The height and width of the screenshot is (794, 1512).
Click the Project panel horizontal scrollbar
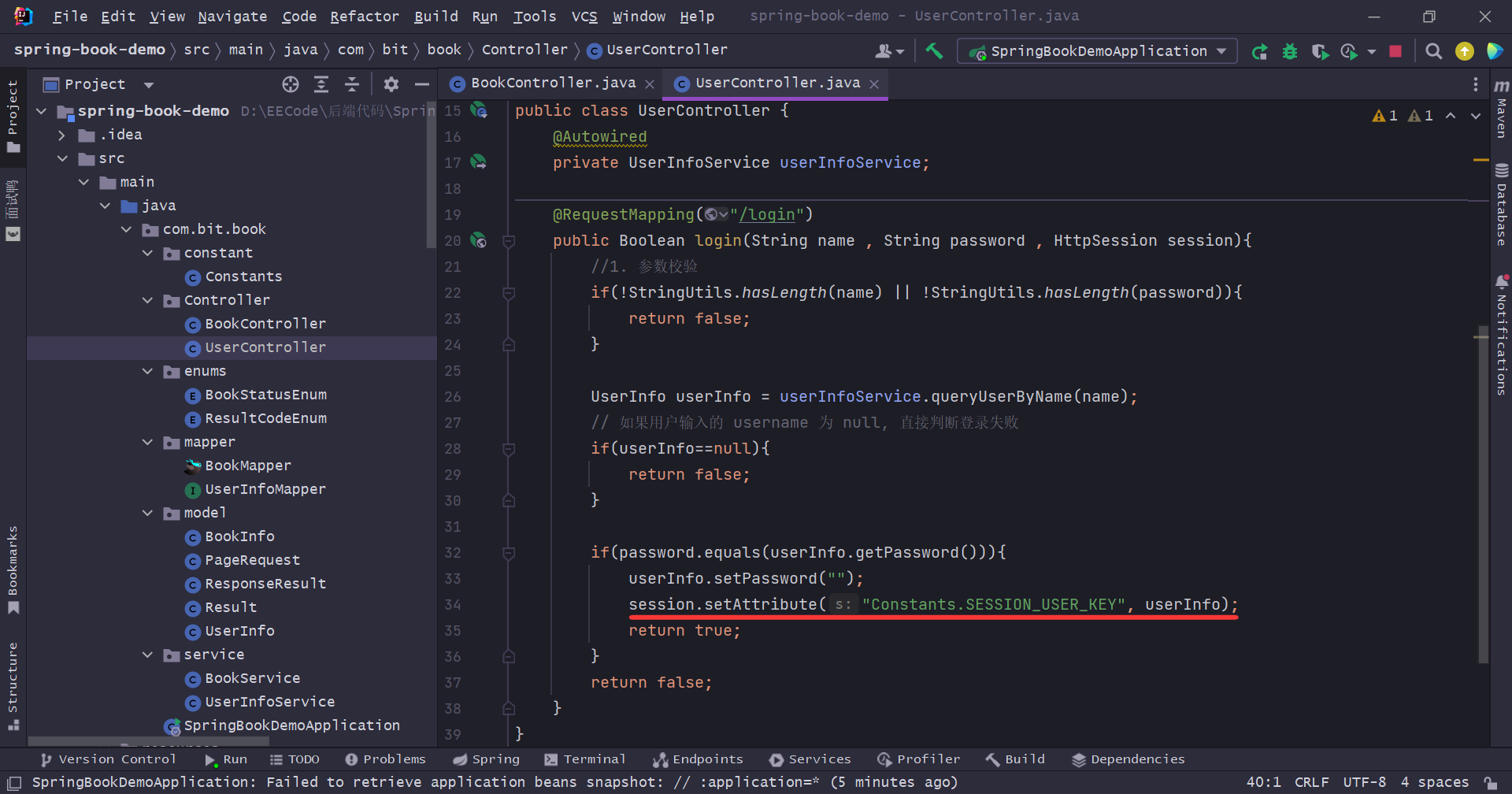click(x=148, y=742)
